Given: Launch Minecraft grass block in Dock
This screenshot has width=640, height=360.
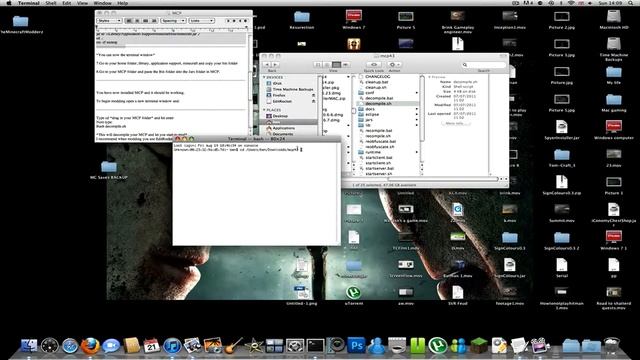Looking at the screenshot, I should pyautogui.click(x=478, y=346).
